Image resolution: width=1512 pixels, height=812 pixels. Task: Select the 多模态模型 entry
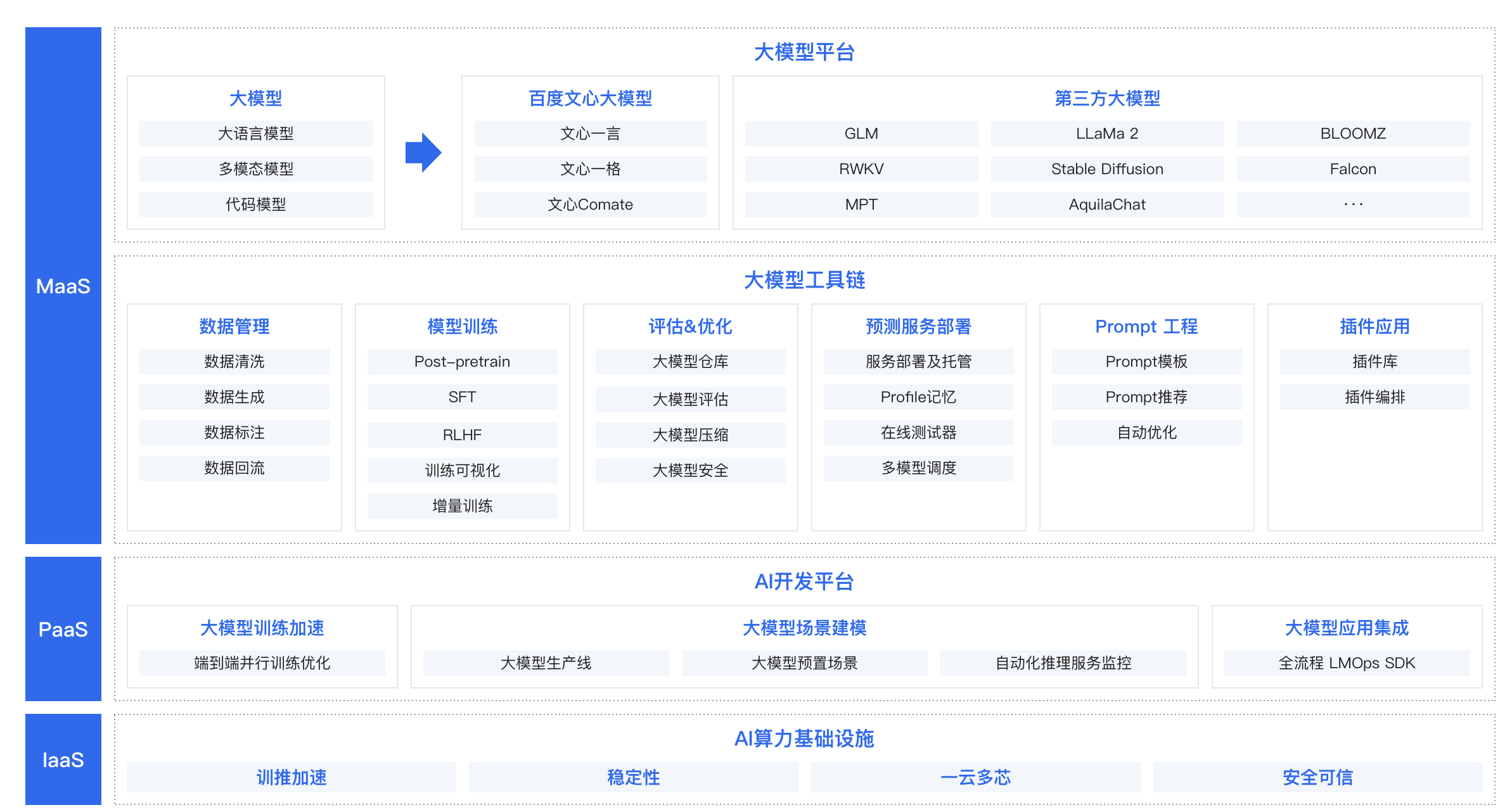(256, 169)
